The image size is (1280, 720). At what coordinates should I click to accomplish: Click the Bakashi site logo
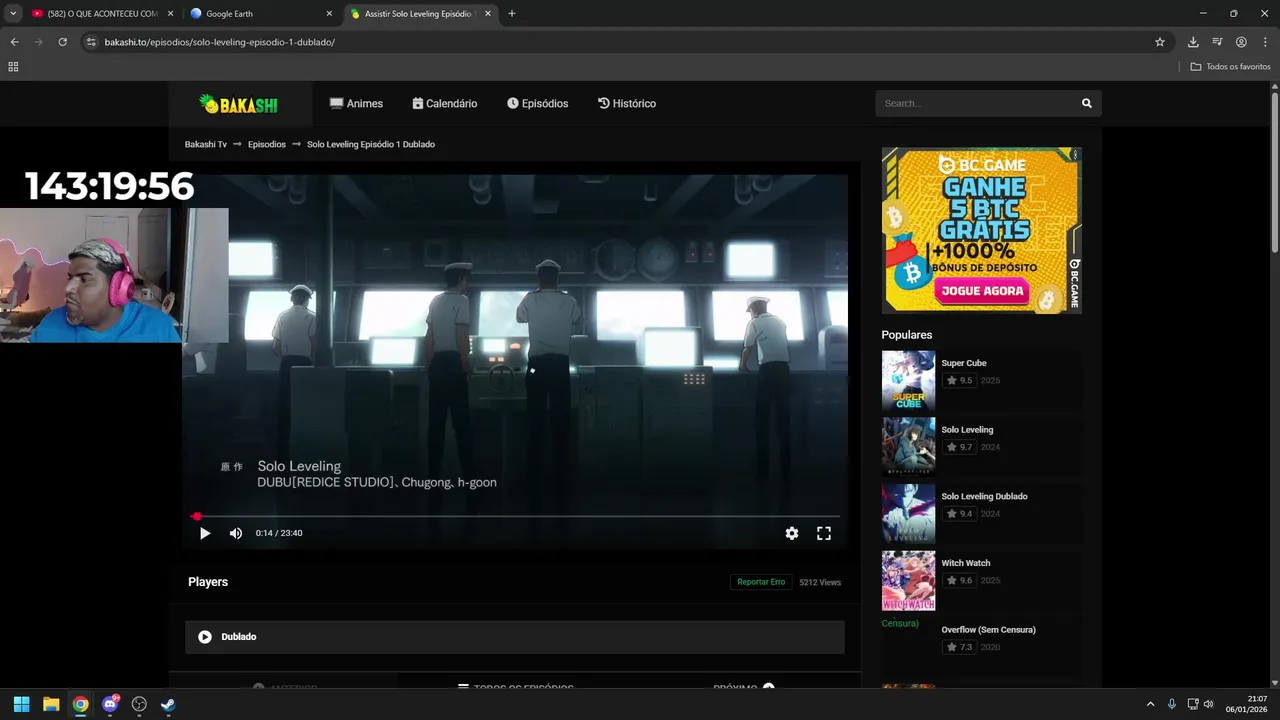[238, 103]
